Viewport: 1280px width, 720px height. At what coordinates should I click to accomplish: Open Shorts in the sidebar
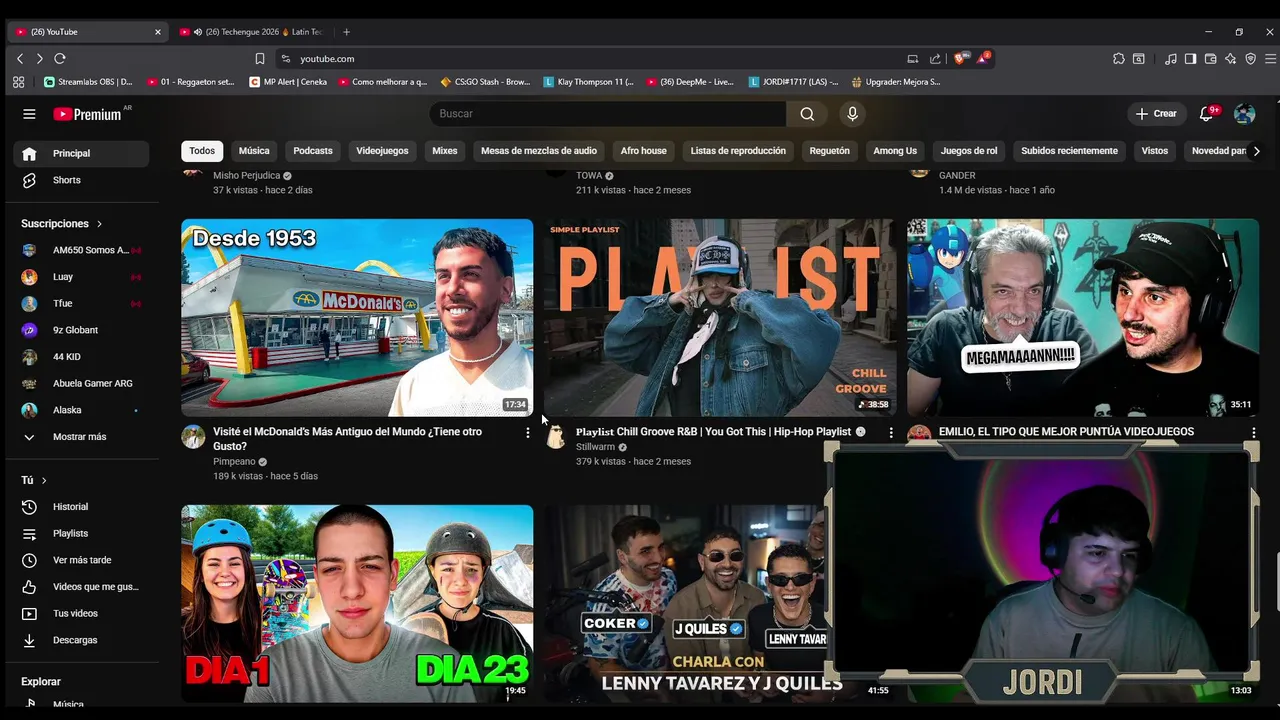click(x=80, y=180)
